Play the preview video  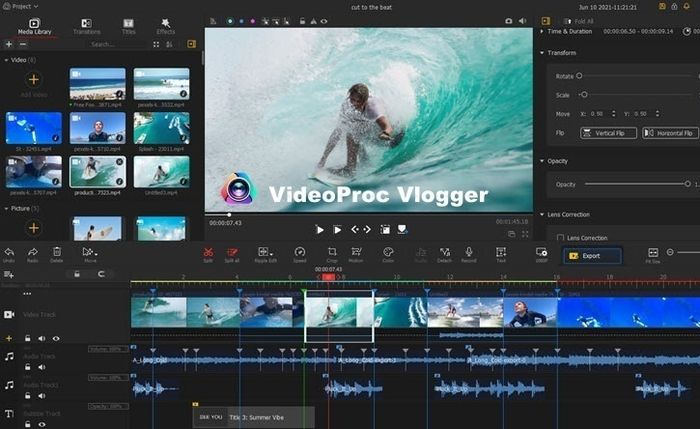(x=320, y=229)
